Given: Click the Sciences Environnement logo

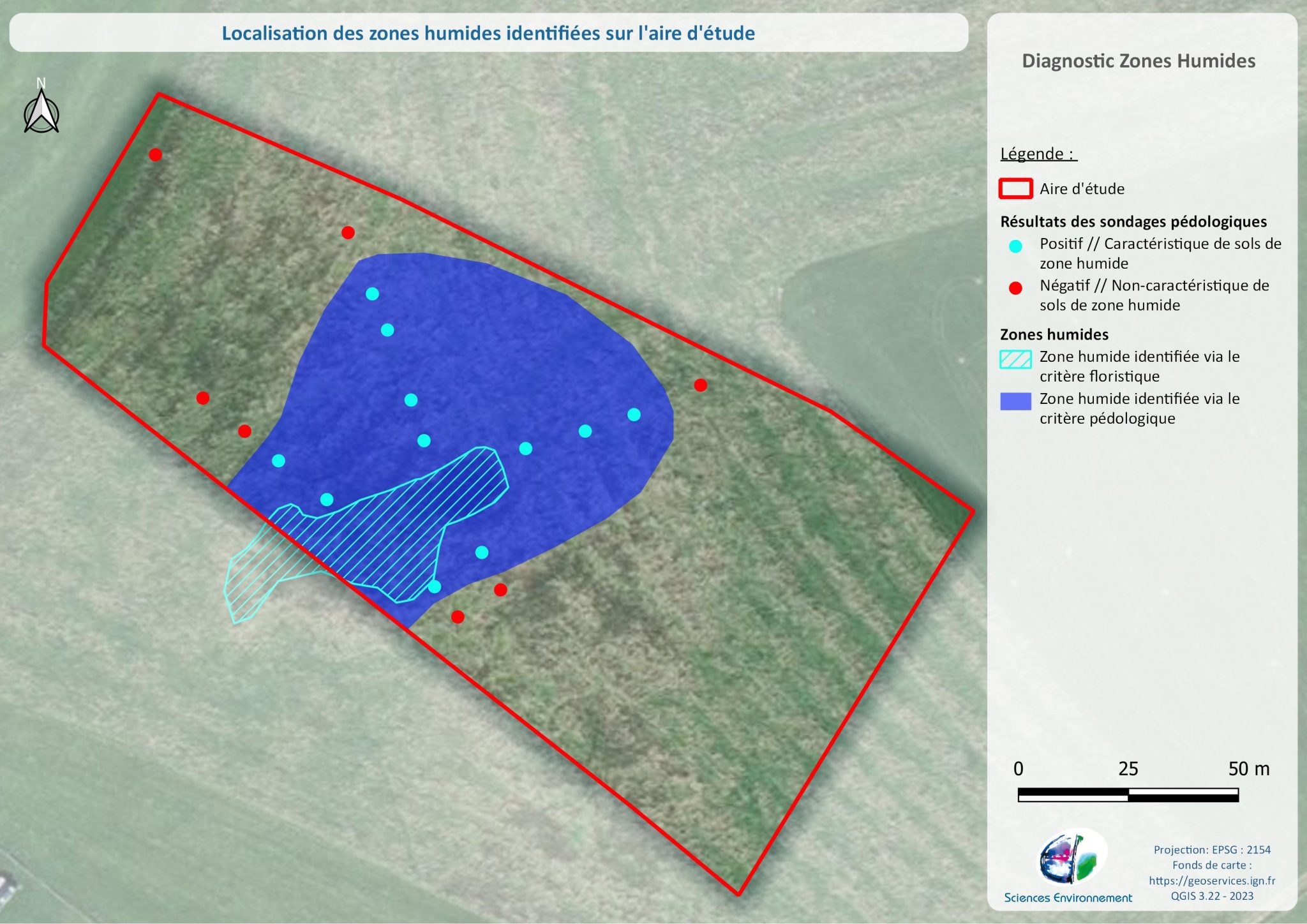Looking at the screenshot, I should (x=1072, y=859).
